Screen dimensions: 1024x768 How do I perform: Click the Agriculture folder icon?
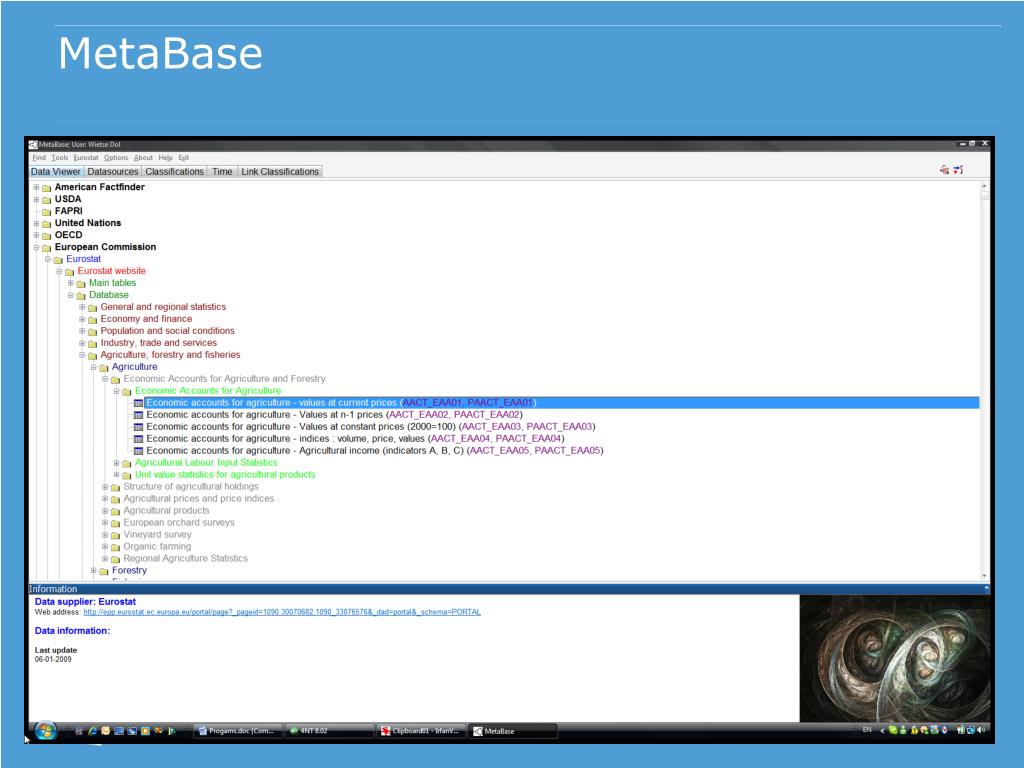pos(104,368)
